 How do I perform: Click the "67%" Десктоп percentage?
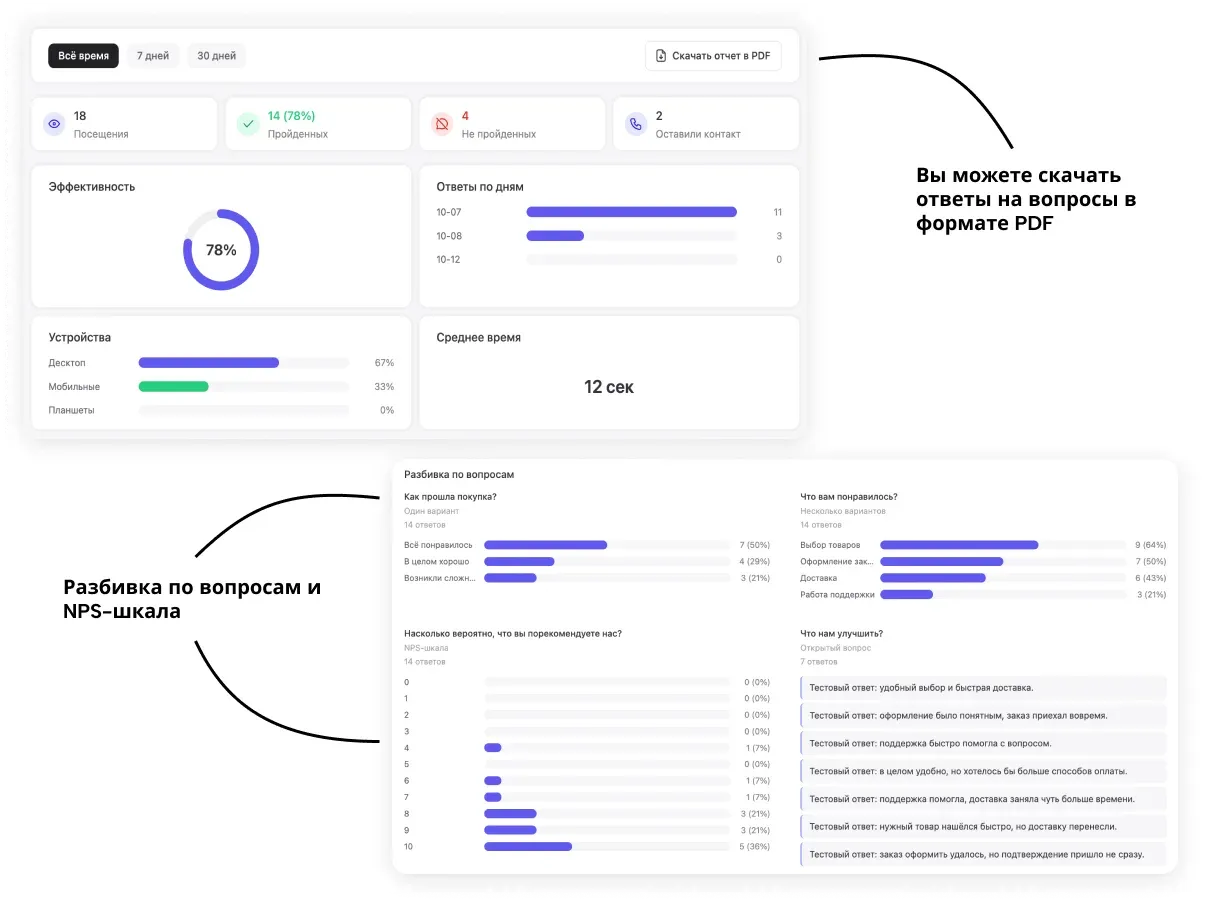(385, 362)
